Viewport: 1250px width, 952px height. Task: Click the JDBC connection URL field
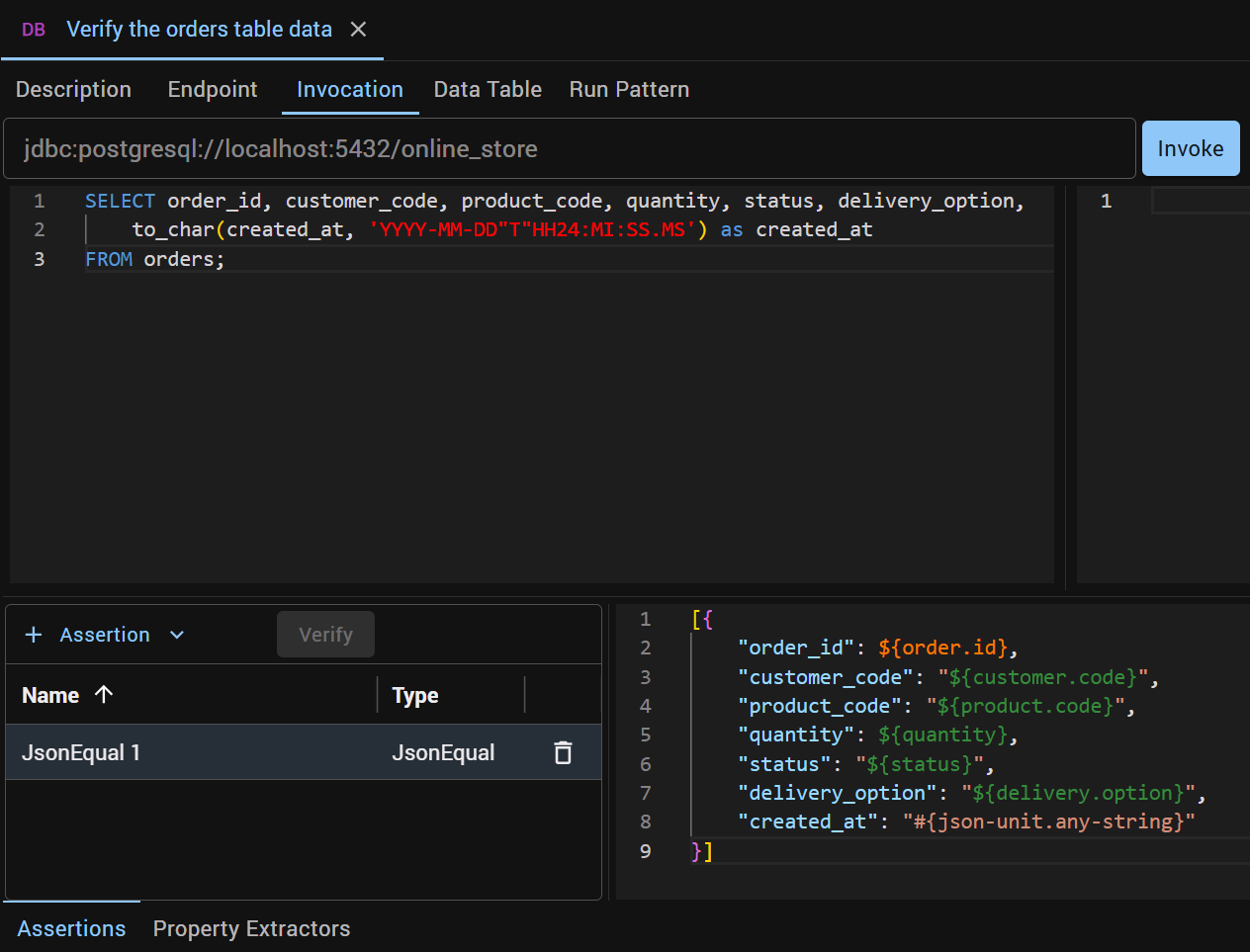click(569, 148)
